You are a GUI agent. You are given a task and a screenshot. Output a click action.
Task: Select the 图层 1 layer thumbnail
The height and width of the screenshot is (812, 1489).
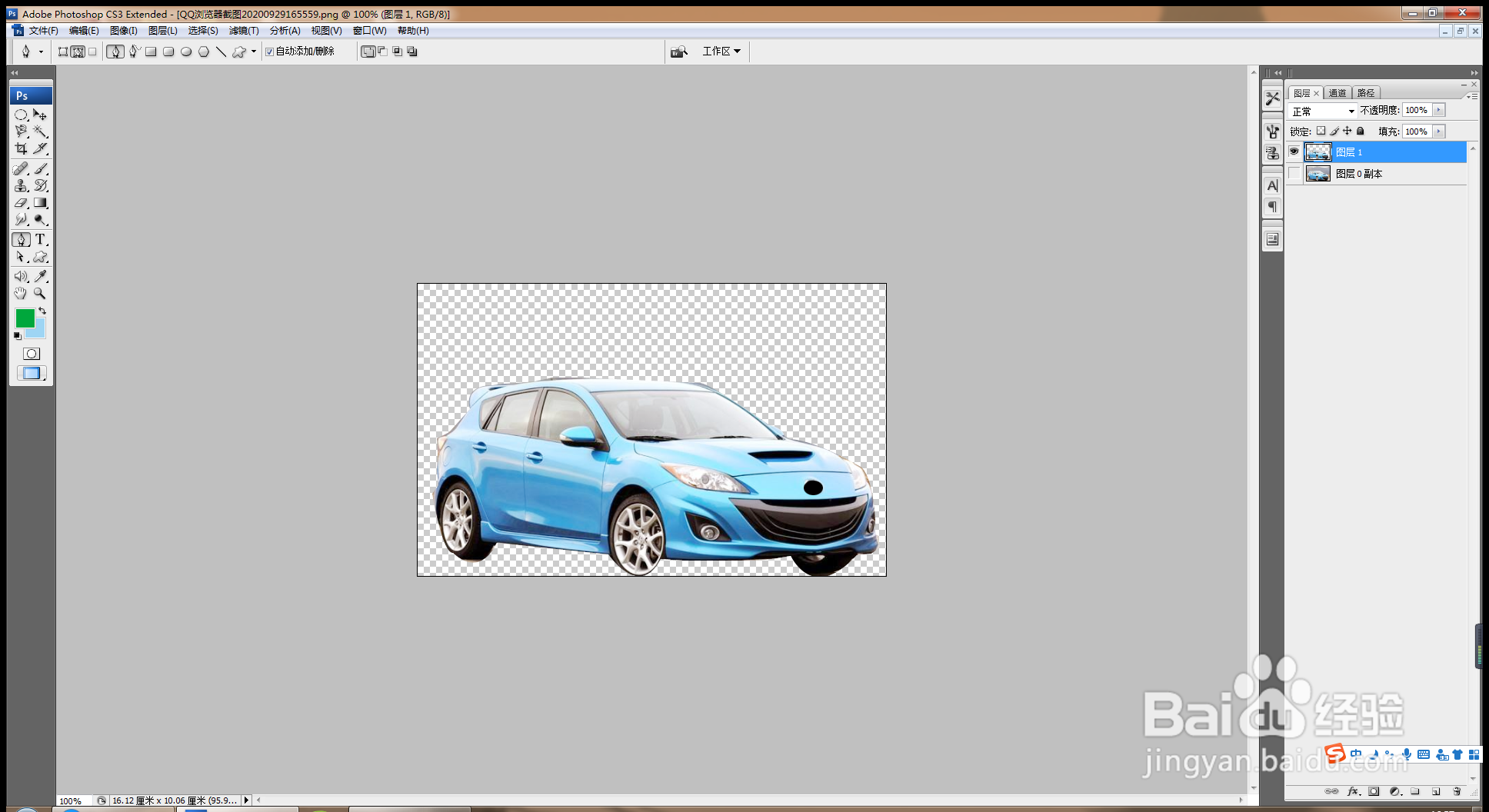[1317, 152]
